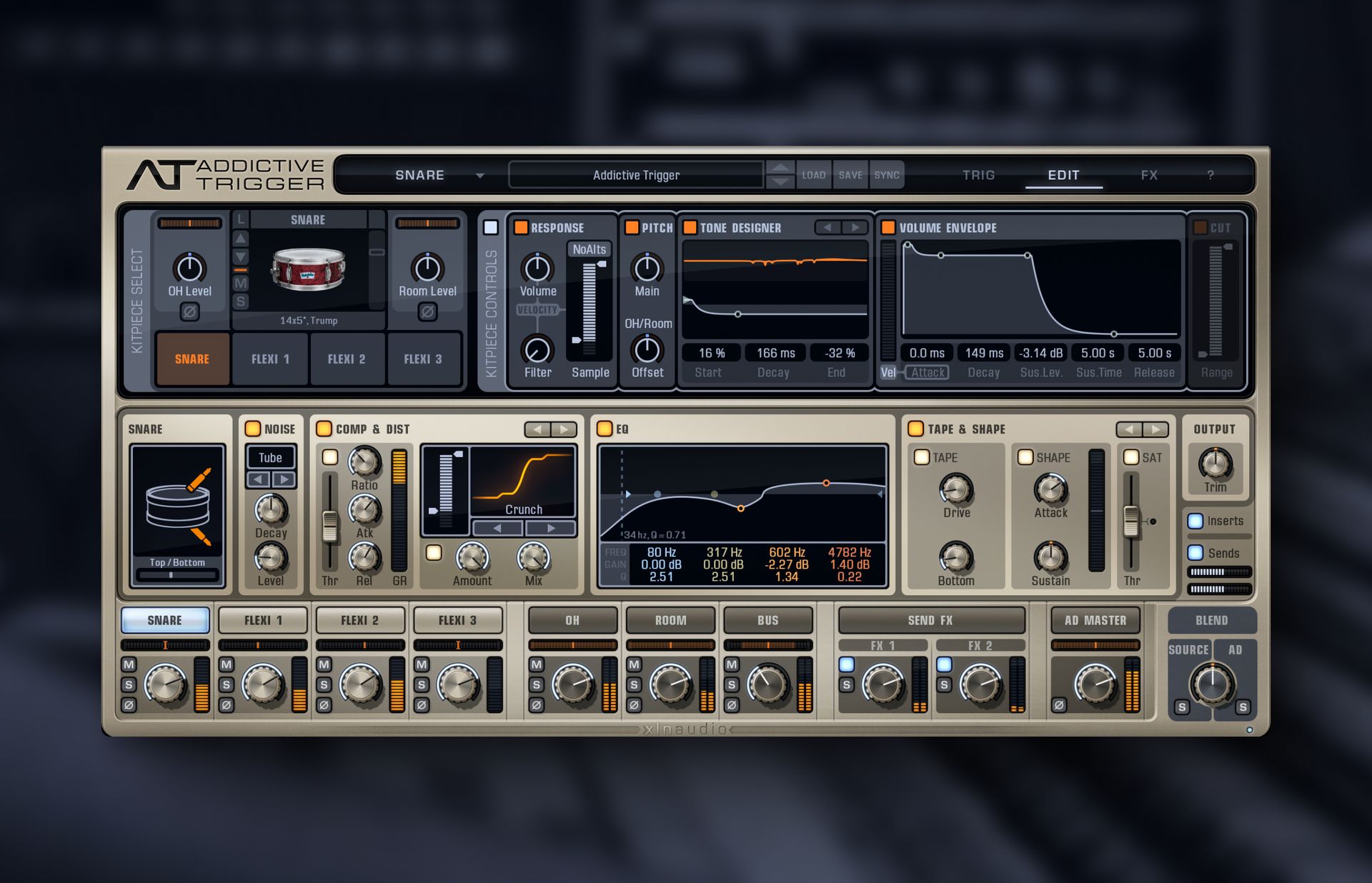The image size is (1372, 883).
Task: Mute the FLEXI 1 mixer channel
Action: [x=227, y=665]
